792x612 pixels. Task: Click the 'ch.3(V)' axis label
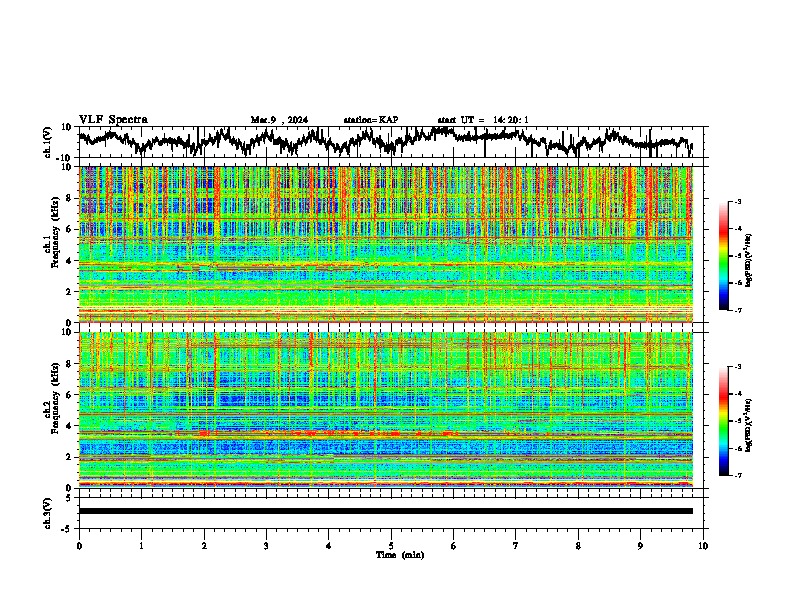(48, 513)
